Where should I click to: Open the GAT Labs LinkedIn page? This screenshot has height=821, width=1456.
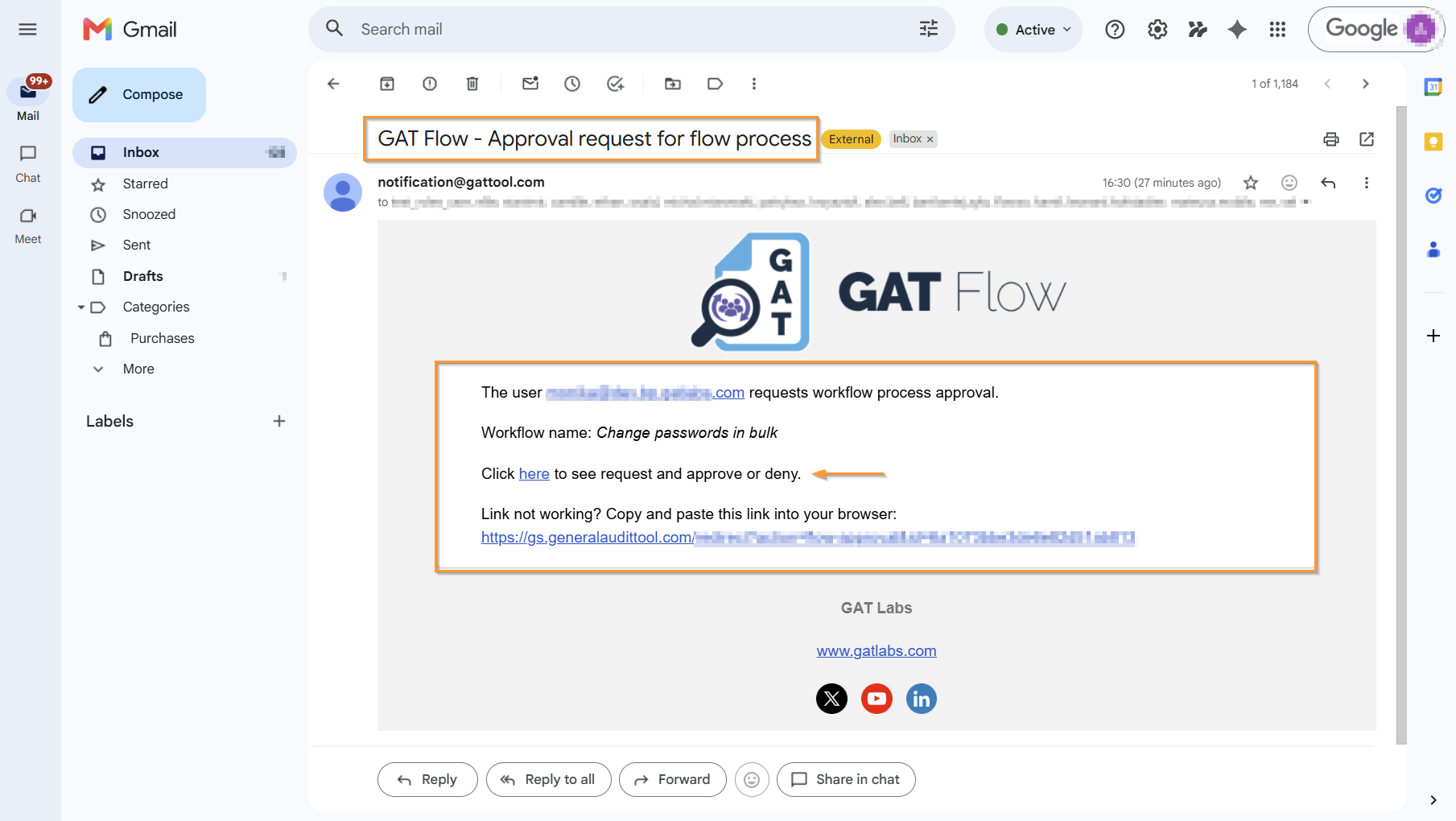[x=922, y=699]
